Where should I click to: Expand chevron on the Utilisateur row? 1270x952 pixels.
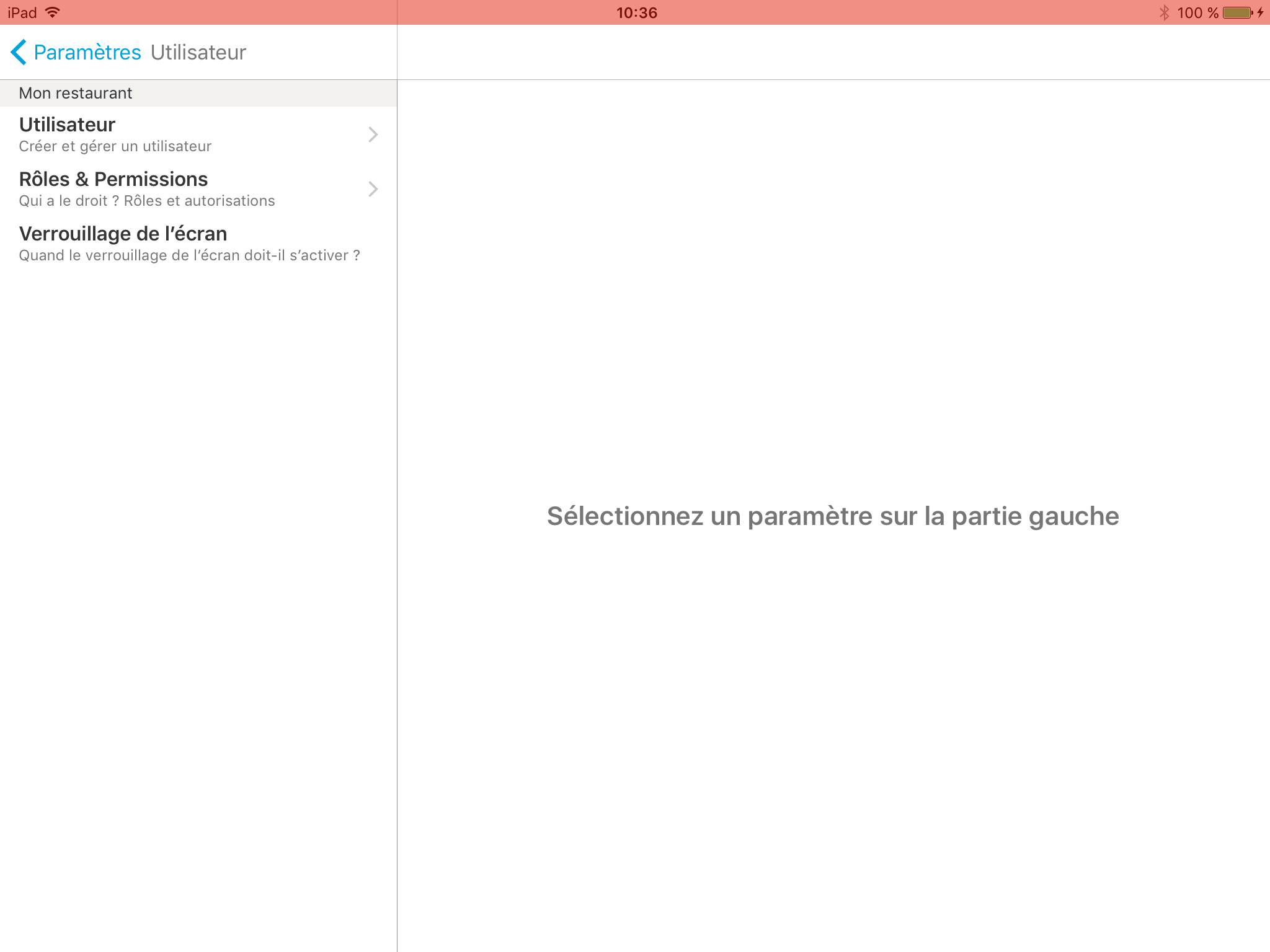click(x=373, y=134)
